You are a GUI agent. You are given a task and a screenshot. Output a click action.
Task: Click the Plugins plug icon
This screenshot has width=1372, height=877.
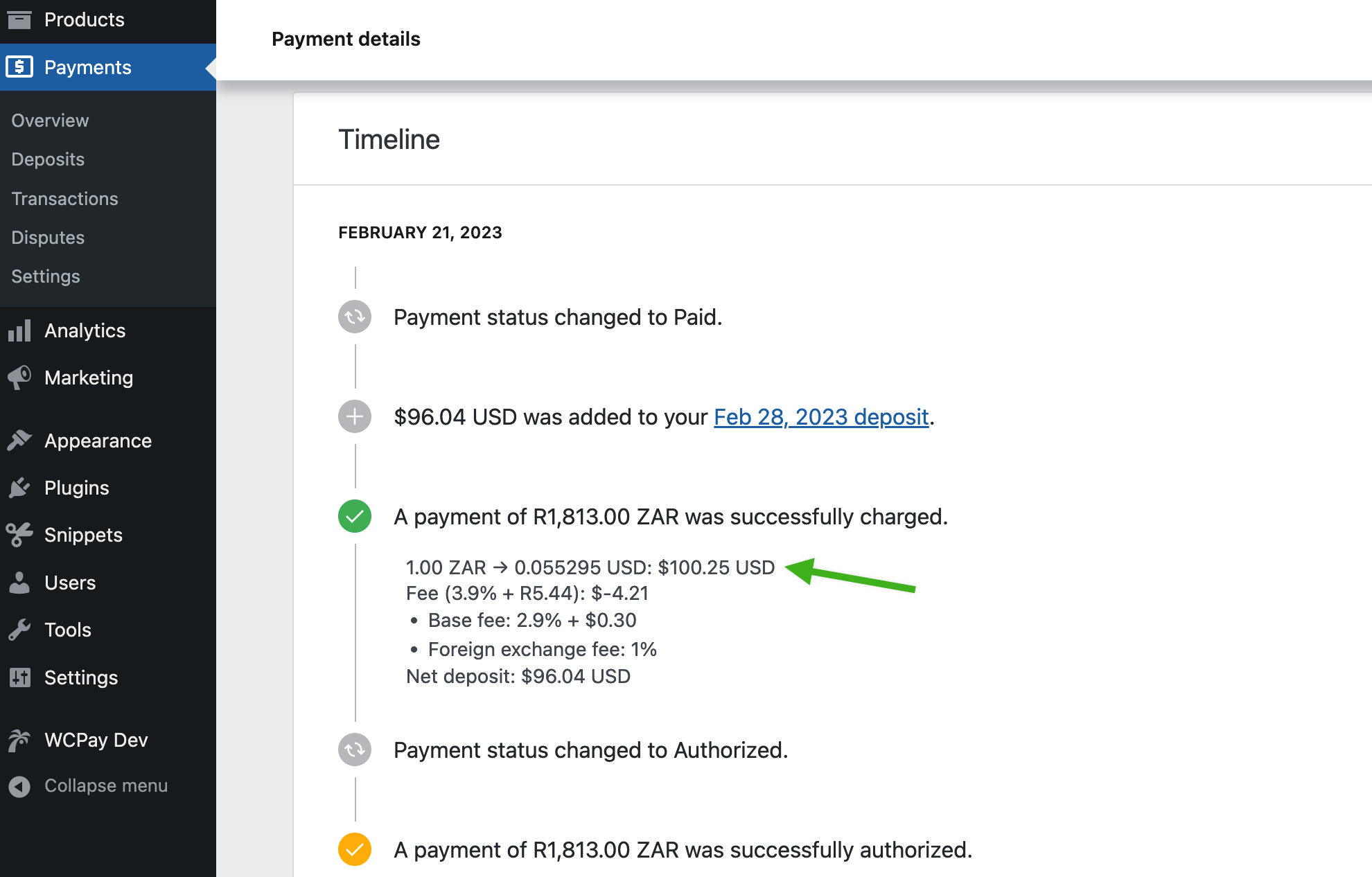click(x=20, y=487)
